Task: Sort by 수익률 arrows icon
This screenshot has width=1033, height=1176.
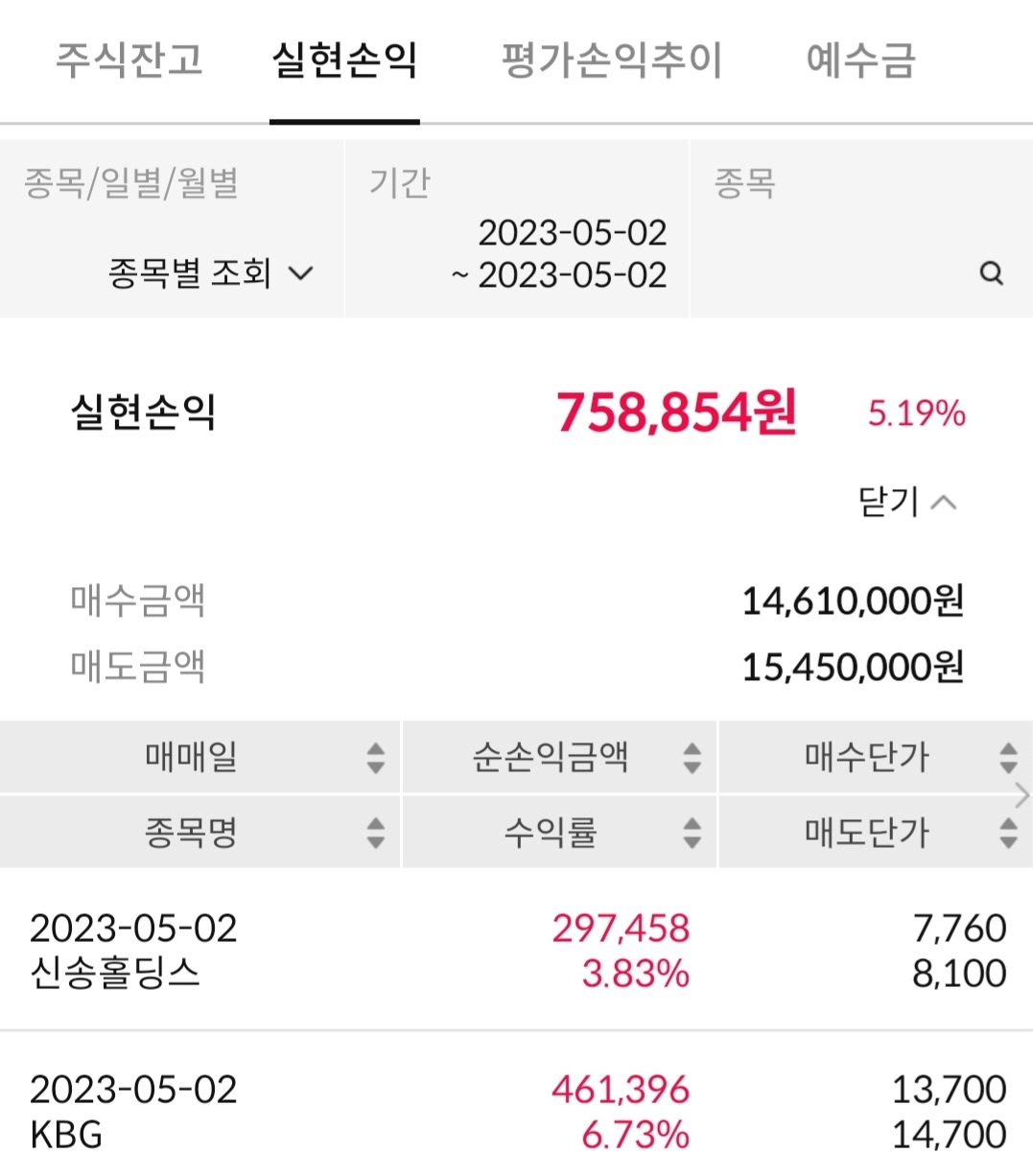Action: click(x=693, y=833)
